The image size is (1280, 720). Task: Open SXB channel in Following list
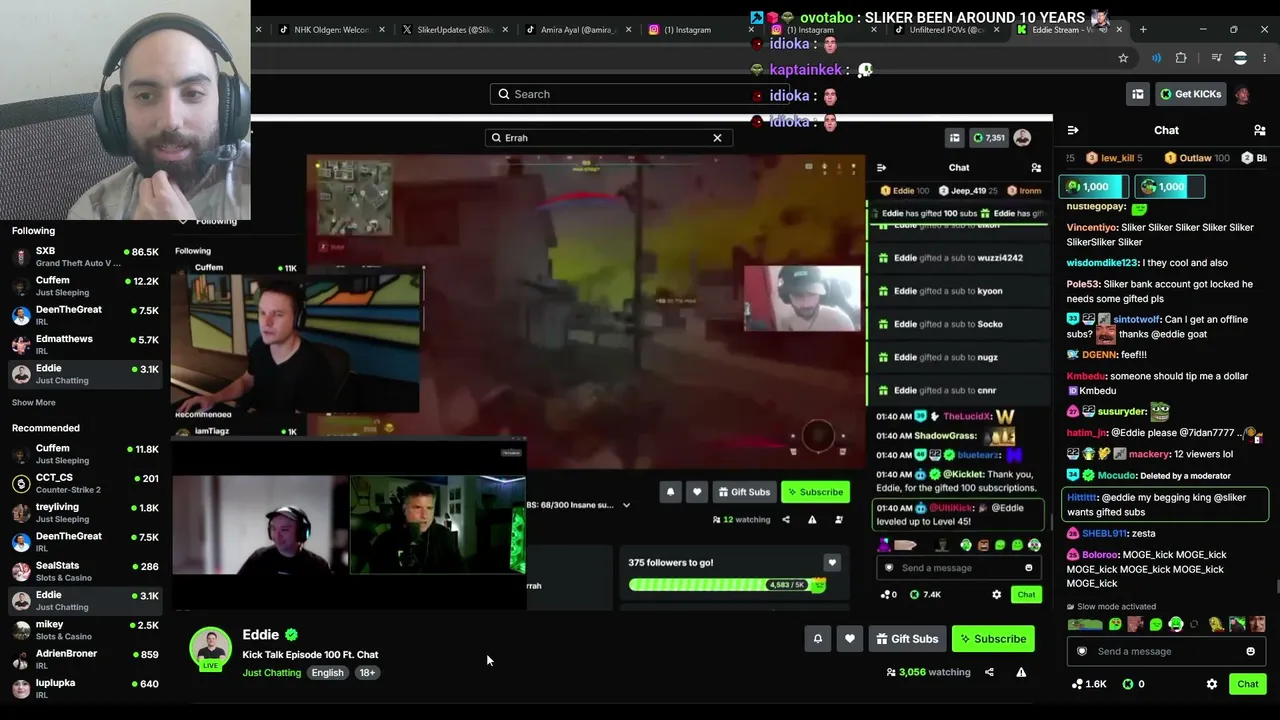[x=85, y=257]
